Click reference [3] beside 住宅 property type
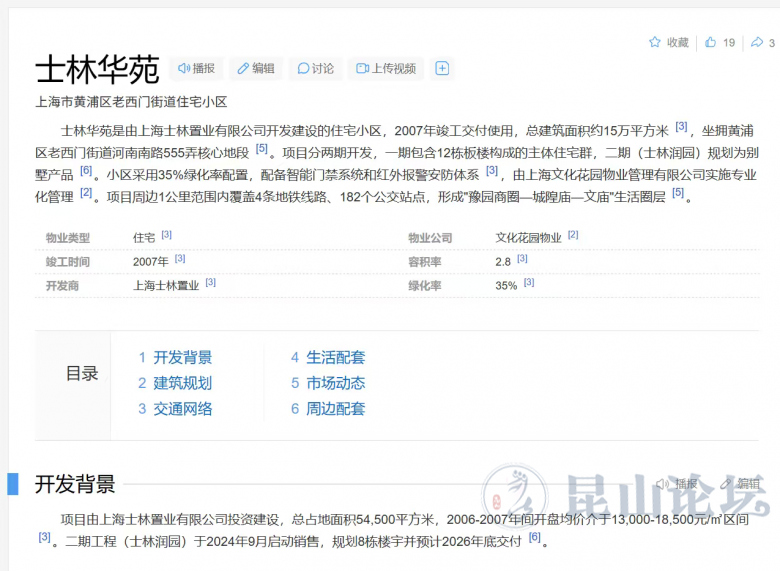Image resolution: width=780 pixels, height=571 pixels. 167,235
